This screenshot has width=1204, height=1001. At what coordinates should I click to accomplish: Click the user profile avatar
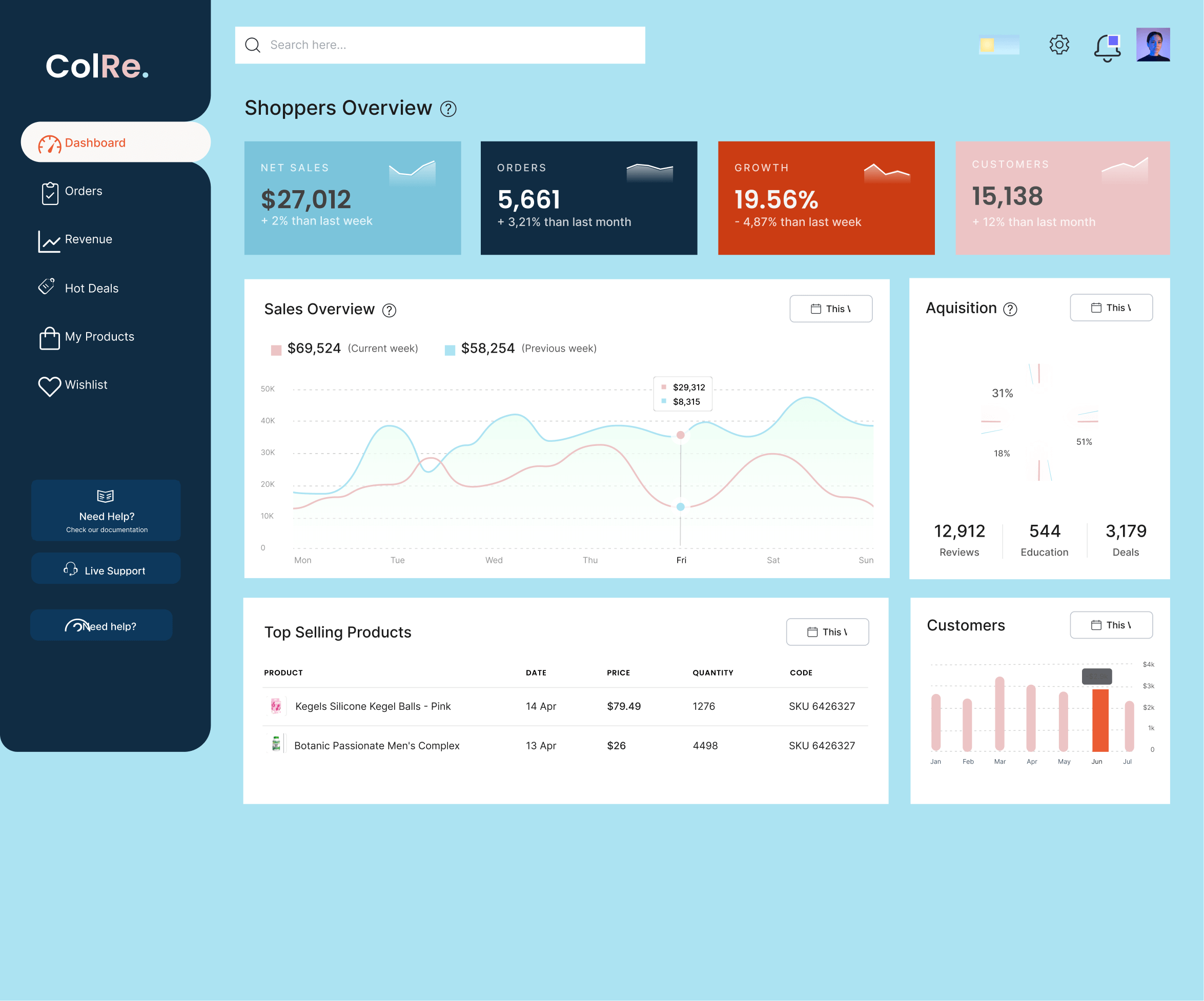1152,45
